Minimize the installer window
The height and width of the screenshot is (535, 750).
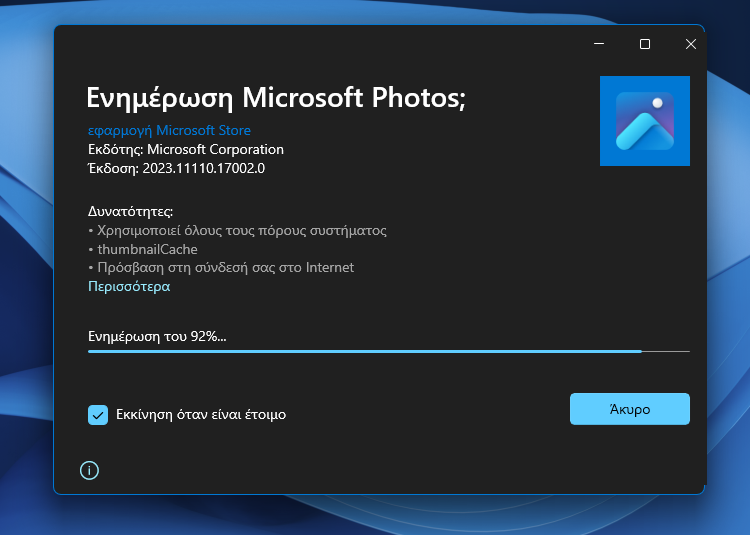coord(599,44)
